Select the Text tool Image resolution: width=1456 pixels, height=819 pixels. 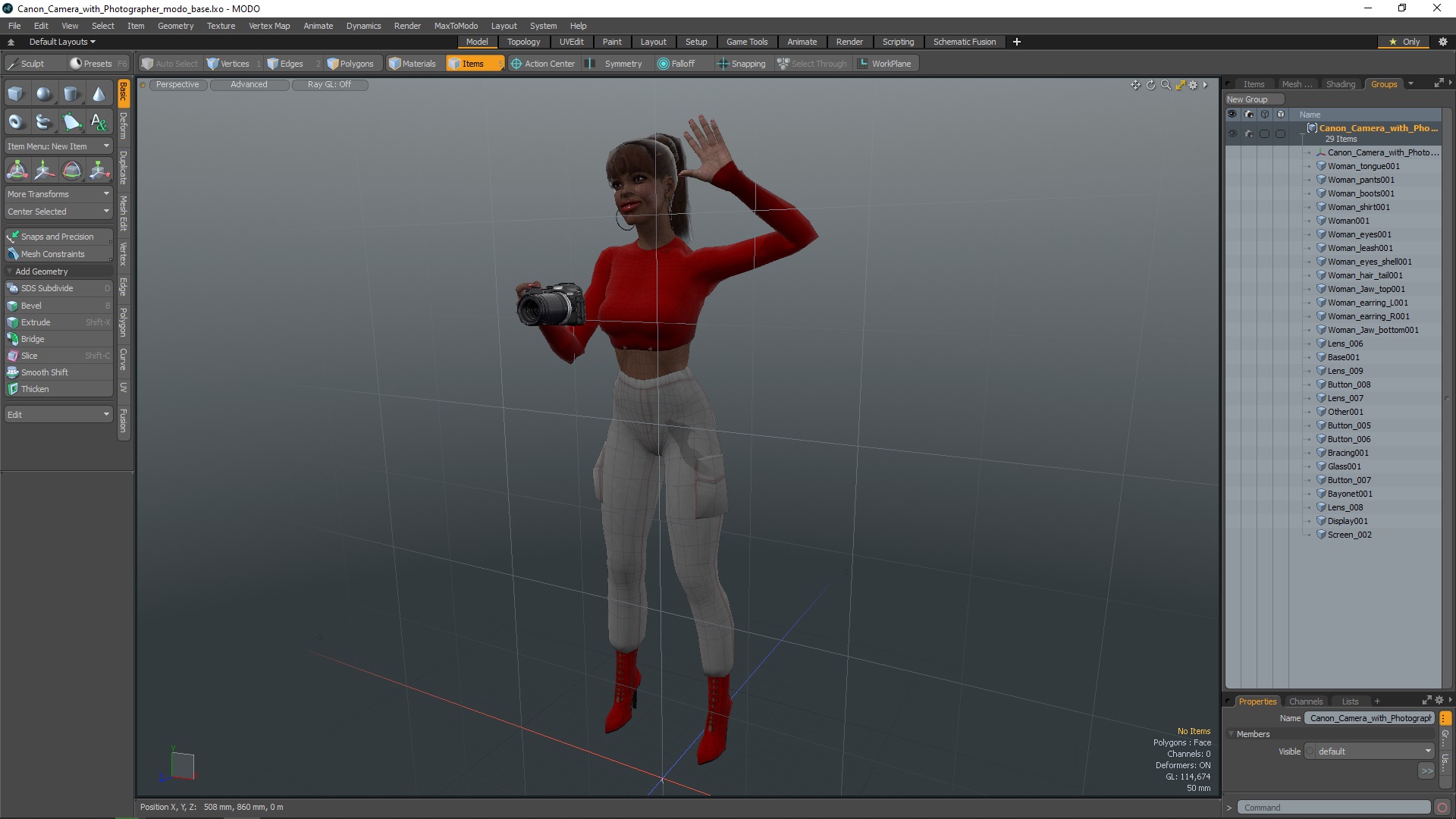click(x=99, y=121)
